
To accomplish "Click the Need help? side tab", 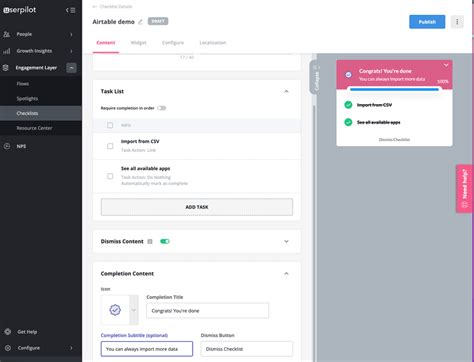I will coord(465,189).
